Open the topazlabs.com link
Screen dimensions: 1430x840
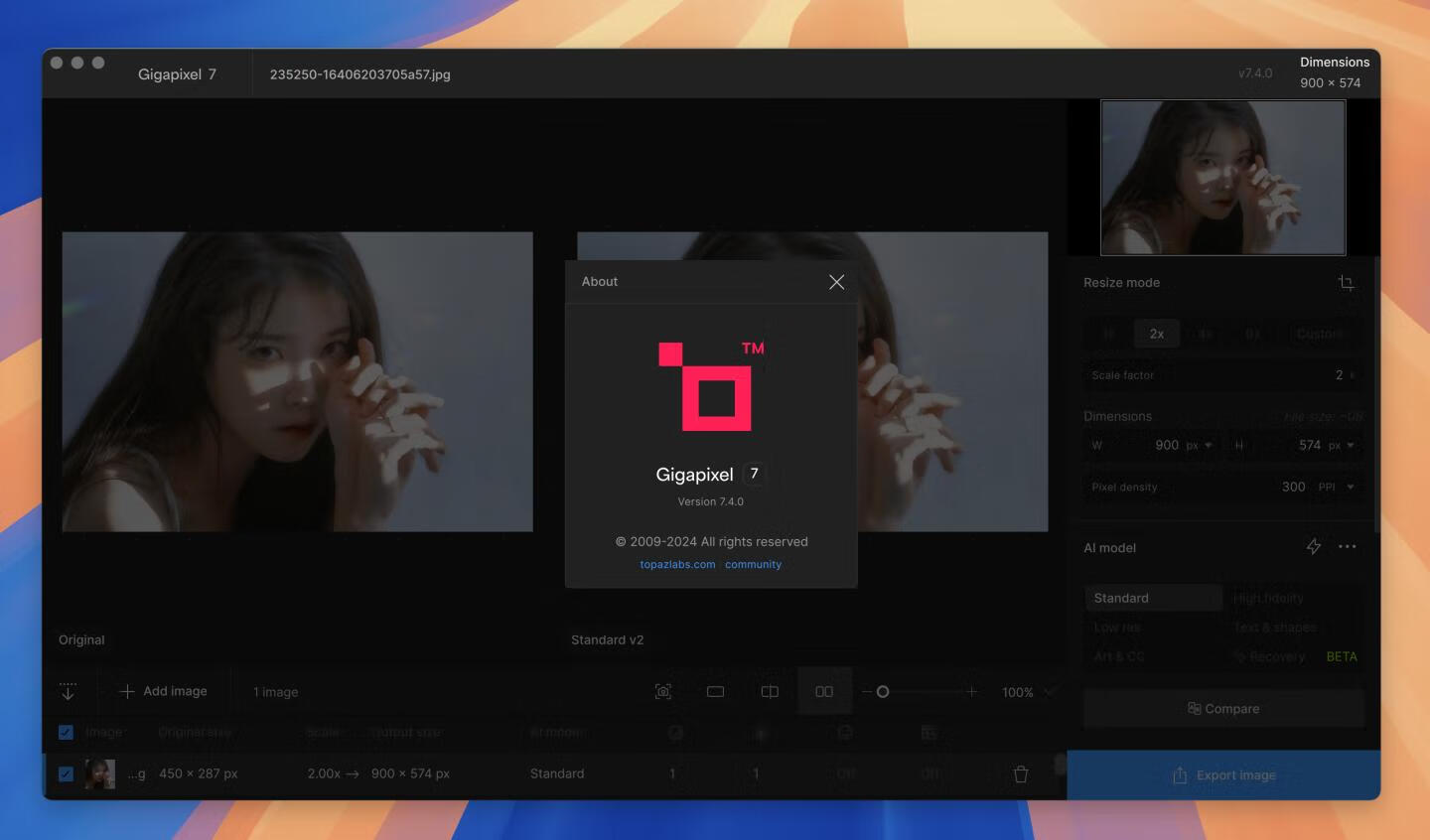point(677,564)
